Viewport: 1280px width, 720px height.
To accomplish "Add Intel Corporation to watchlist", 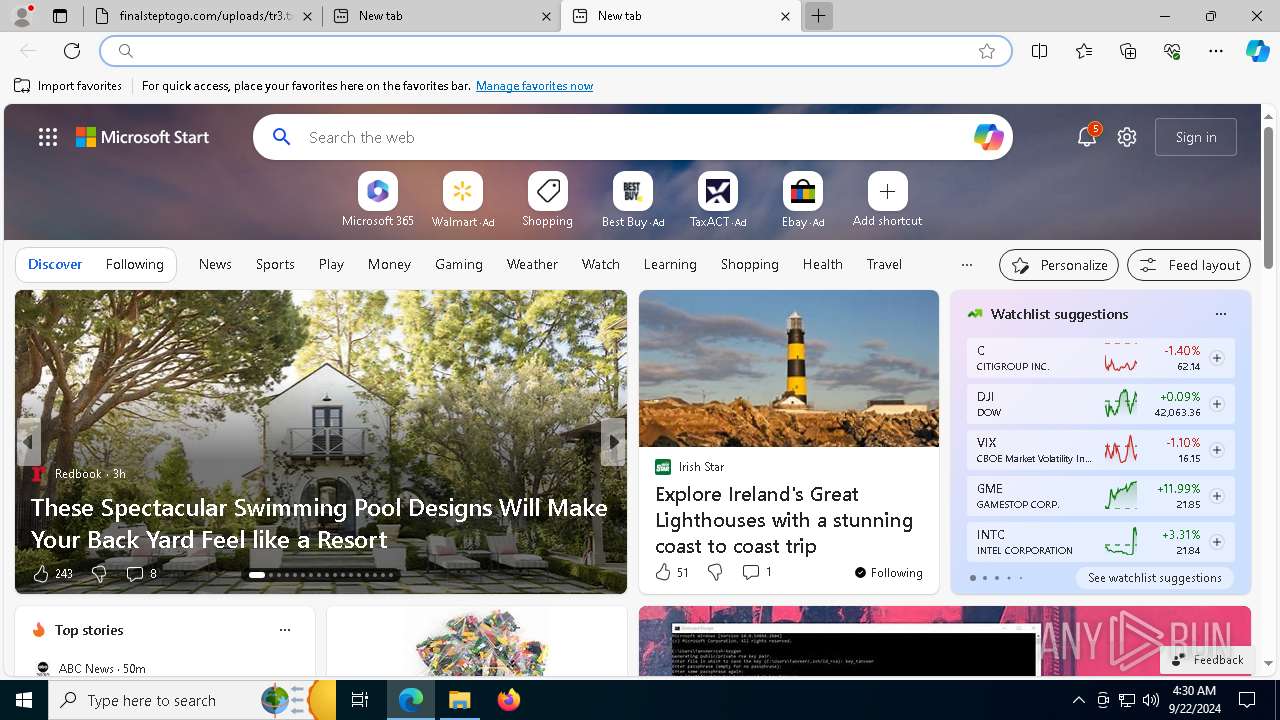I will [x=1216, y=542].
